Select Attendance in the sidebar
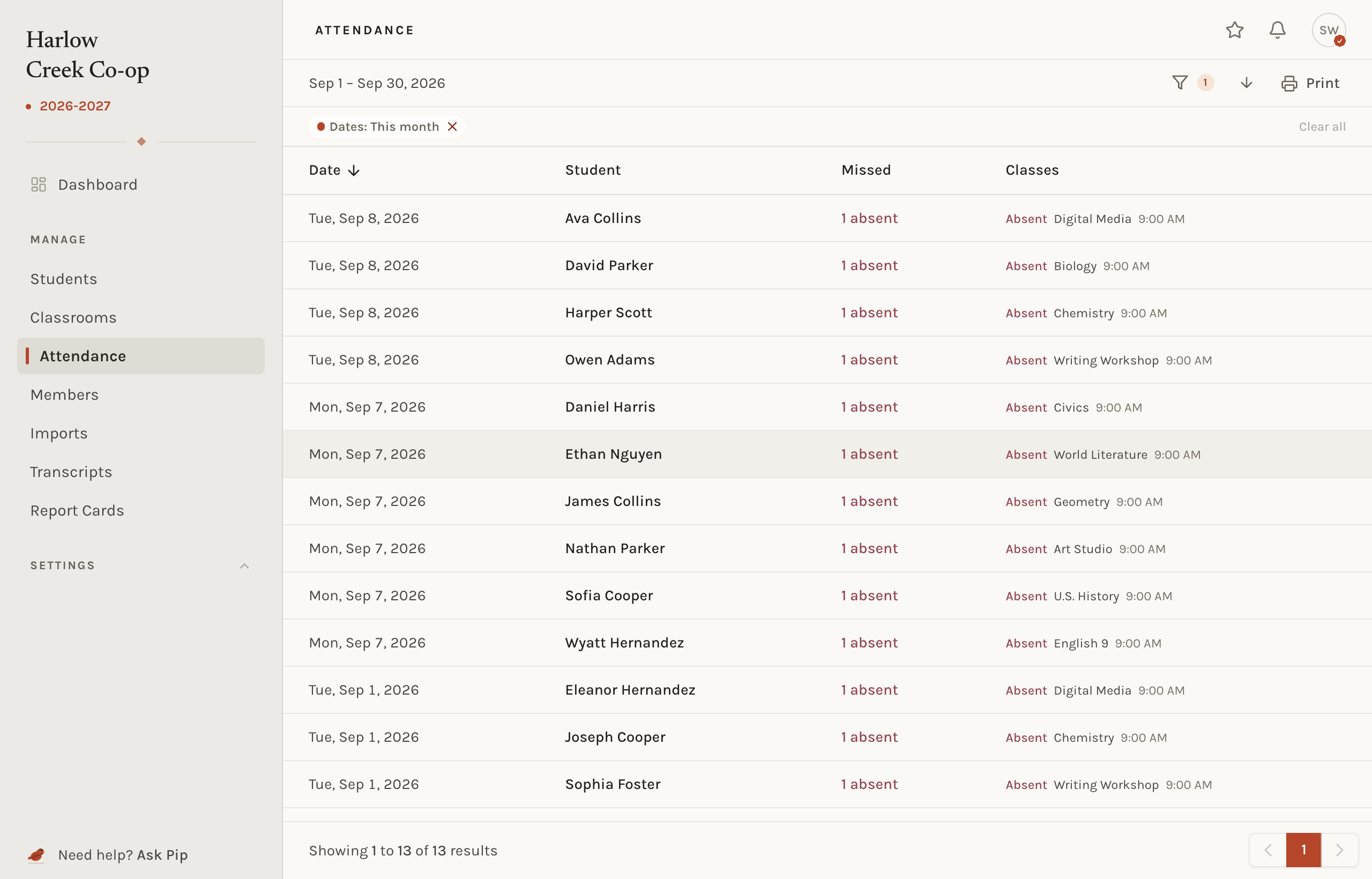1372x879 pixels. pos(141,355)
